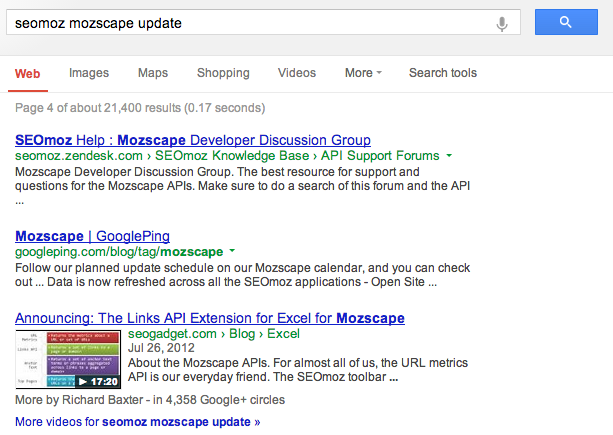Click the snippet starting 'About the Mozscape APIs'
This screenshot has width=613, height=435.
[298, 370]
